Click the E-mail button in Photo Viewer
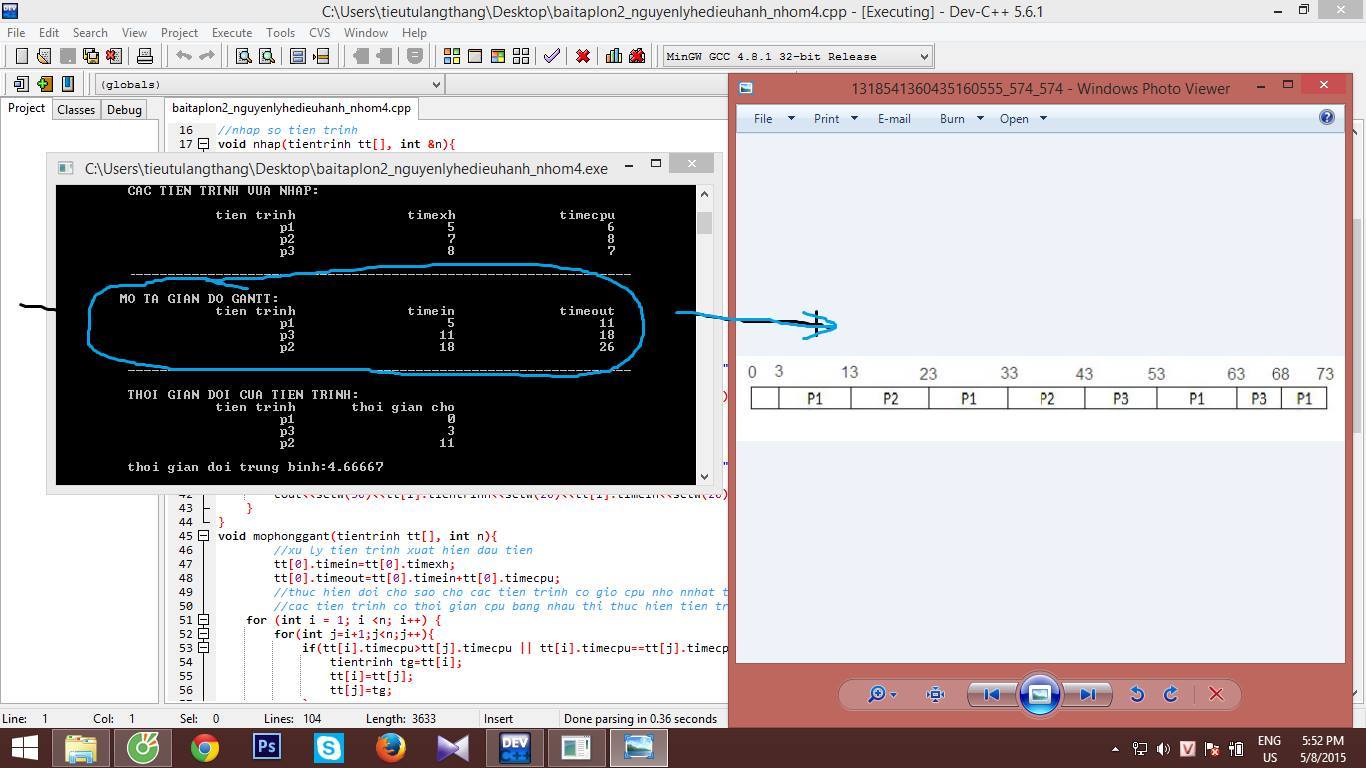This screenshot has height=768, width=1366. (x=893, y=118)
